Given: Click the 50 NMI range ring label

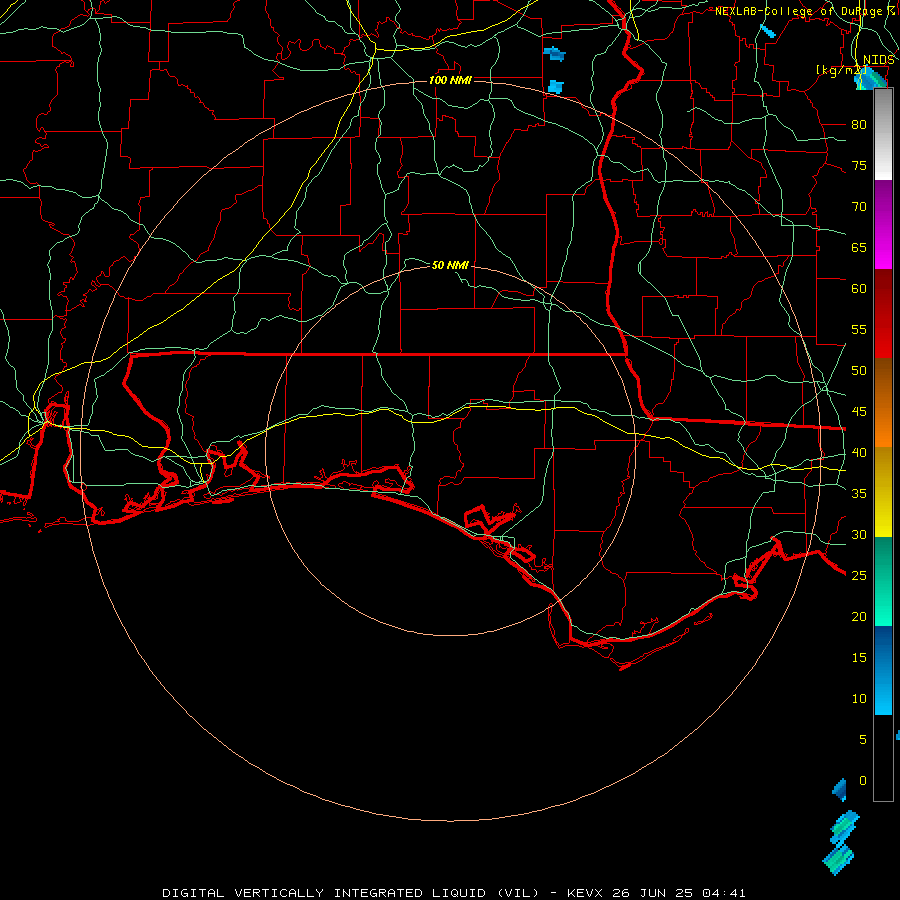Looking at the screenshot, I should pos(450,265).
